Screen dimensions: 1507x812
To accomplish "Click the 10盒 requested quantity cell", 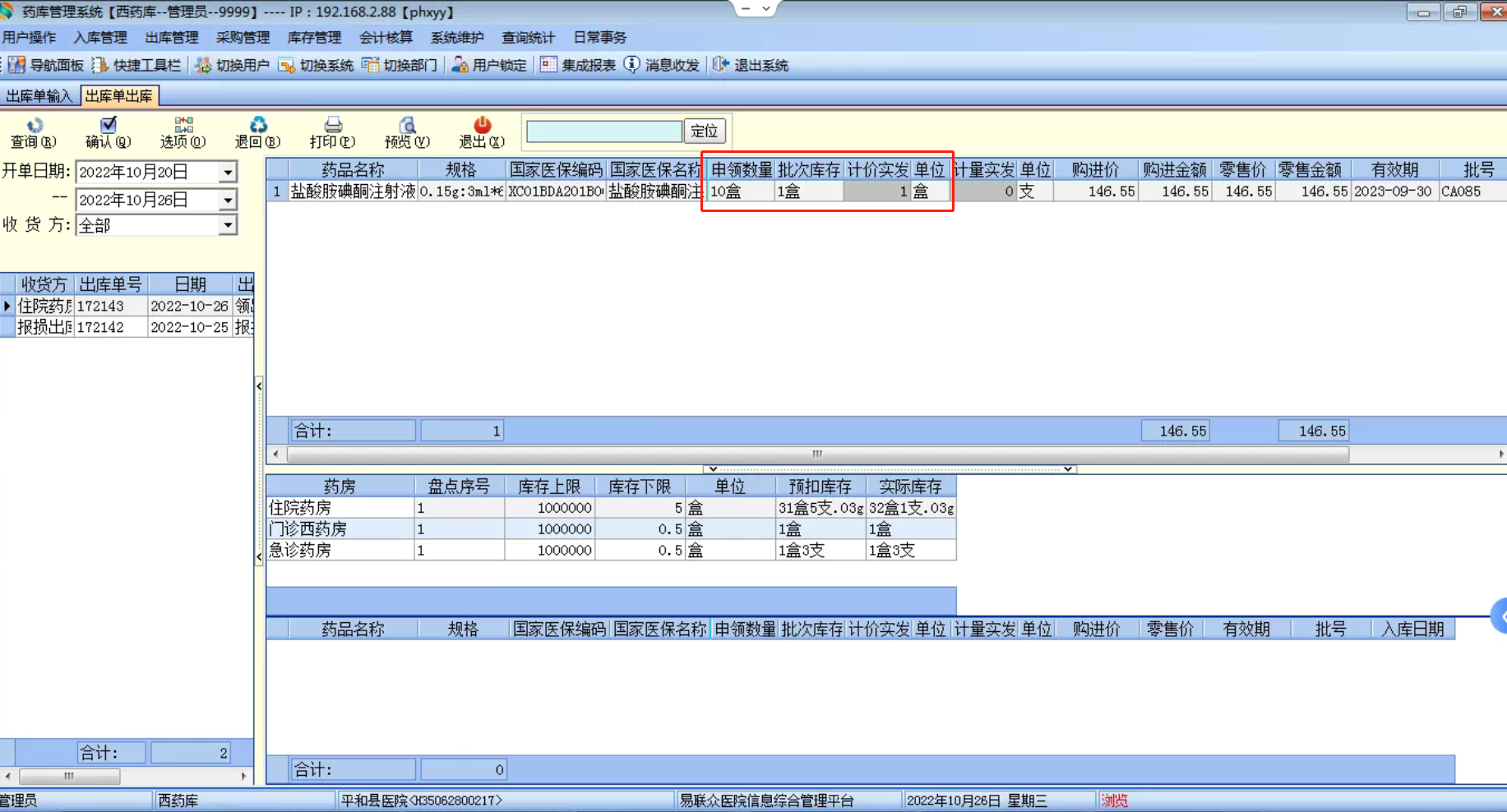I will [x=741, y=191].
